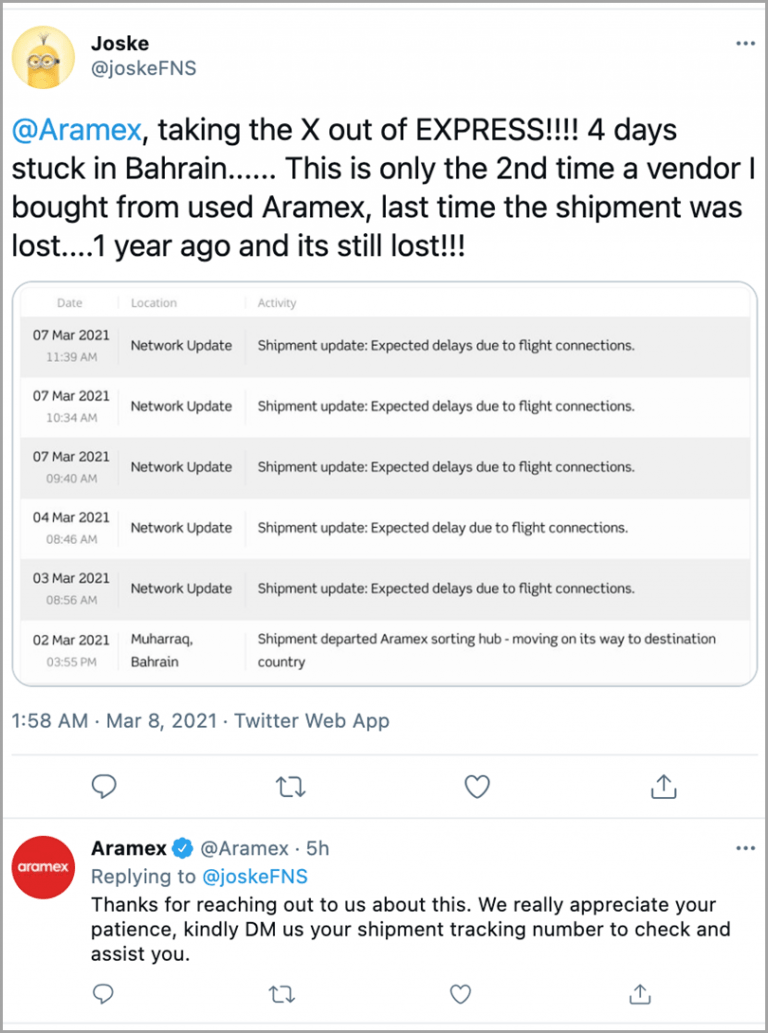
Task: Open the tweet timestamp 1:58 AM Mar 8, 2021
Action: coord(117,720)
